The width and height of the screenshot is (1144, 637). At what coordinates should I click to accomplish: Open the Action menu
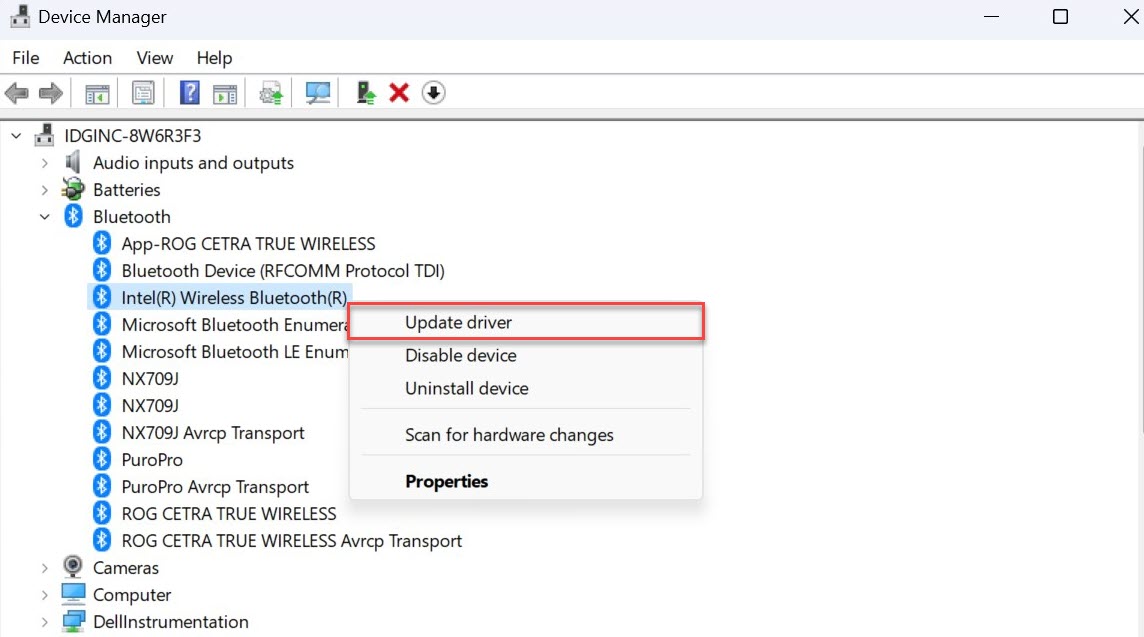(88, 58)
